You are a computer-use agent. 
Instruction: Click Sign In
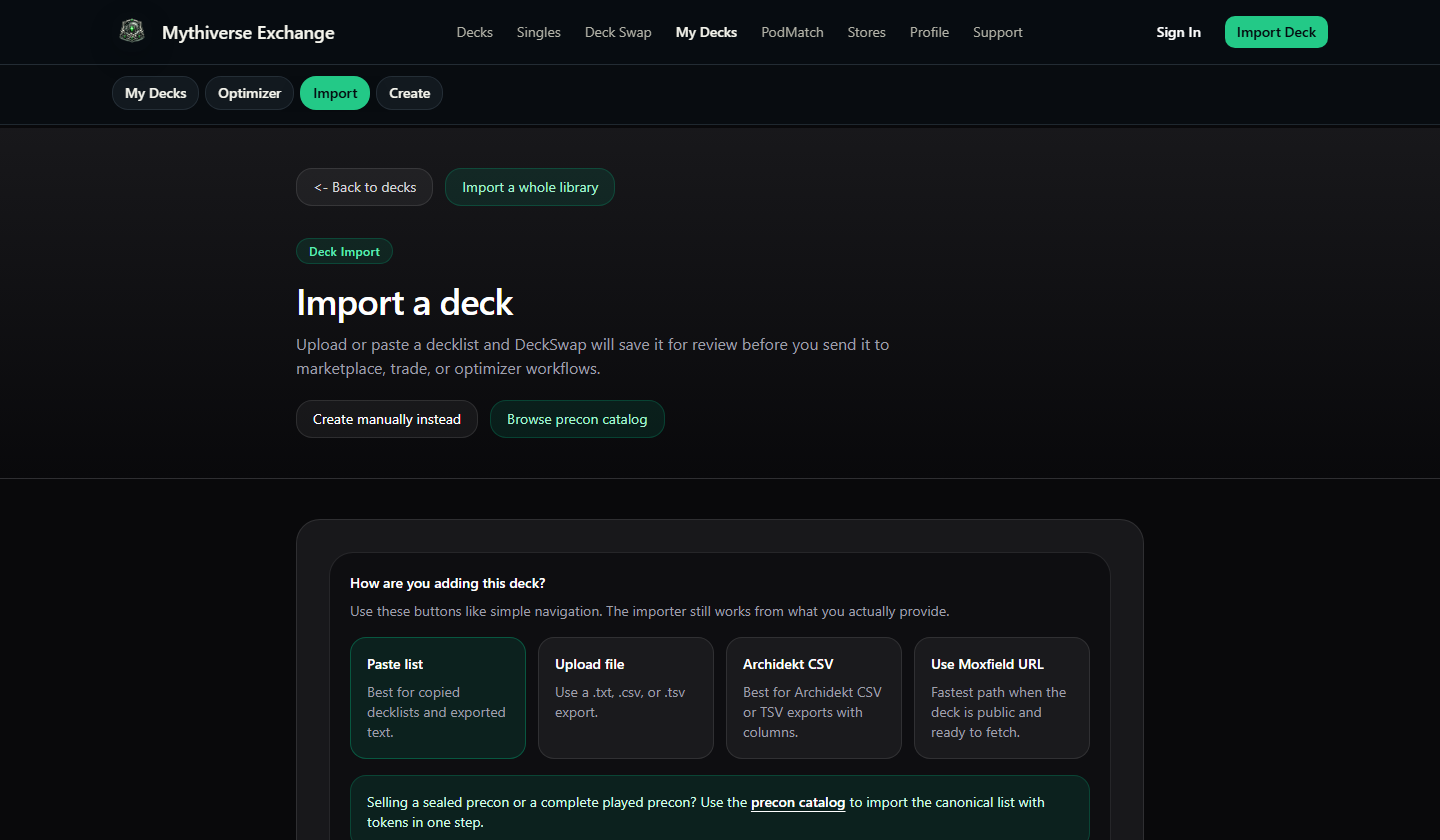(x=1178, y=32)
